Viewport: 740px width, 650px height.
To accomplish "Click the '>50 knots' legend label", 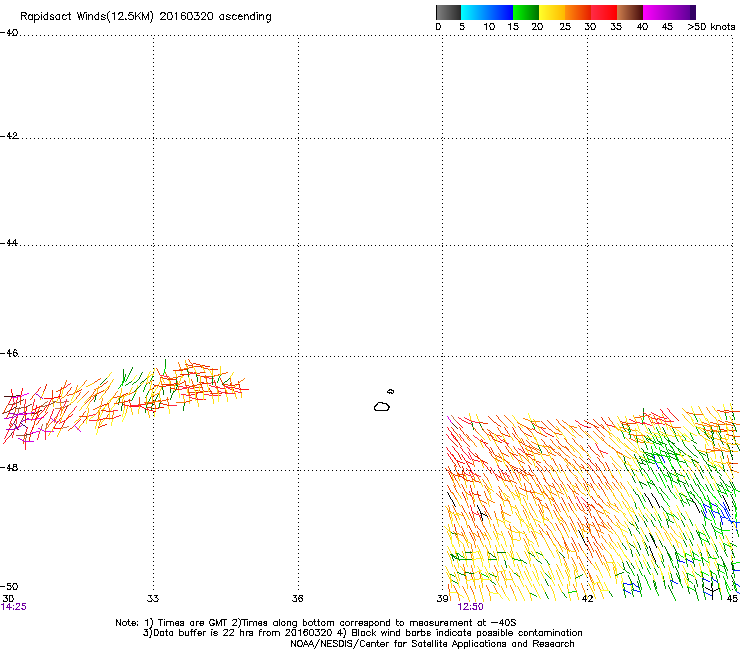I will pos(711,27).
